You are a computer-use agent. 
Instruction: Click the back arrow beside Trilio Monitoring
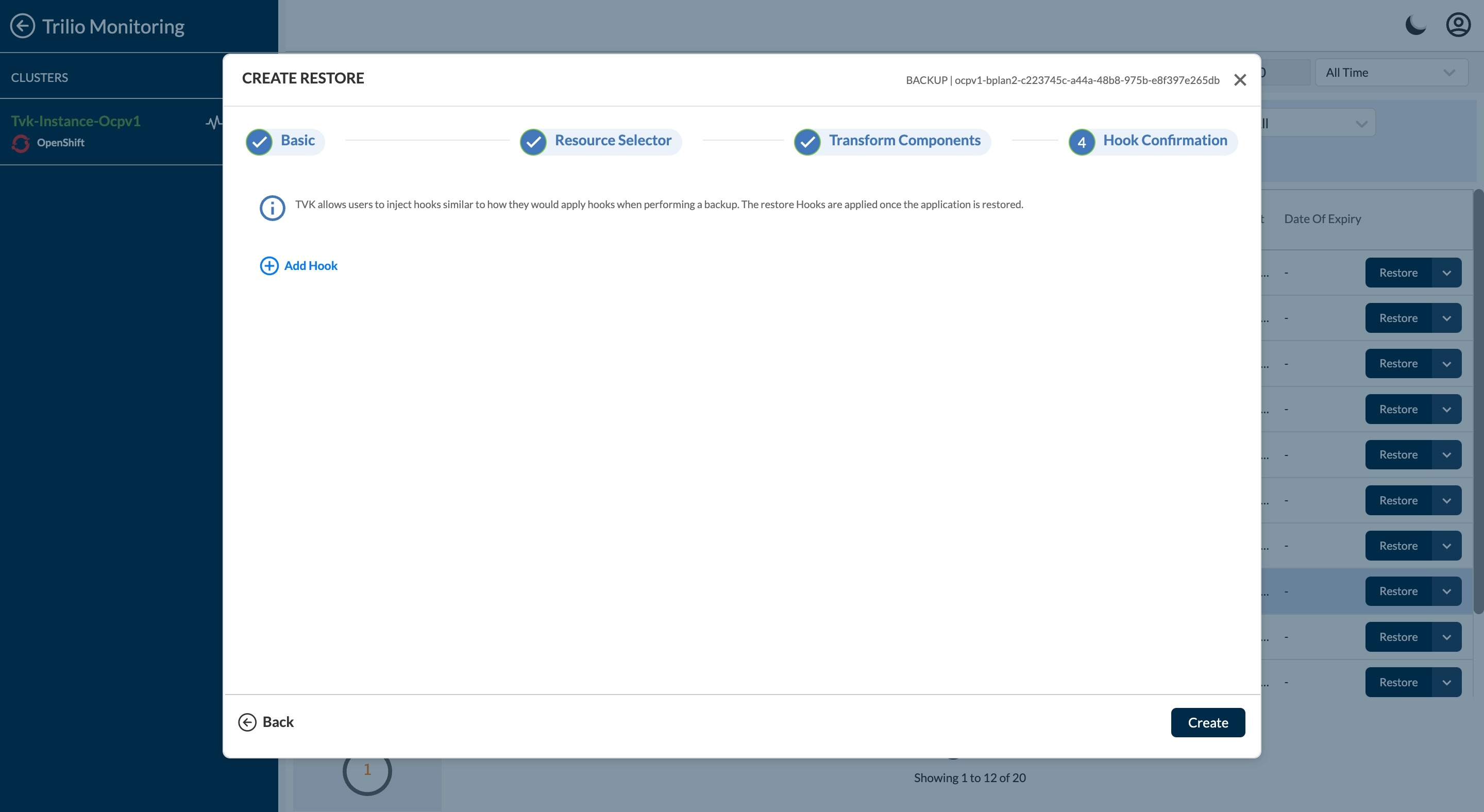[23, 26]
